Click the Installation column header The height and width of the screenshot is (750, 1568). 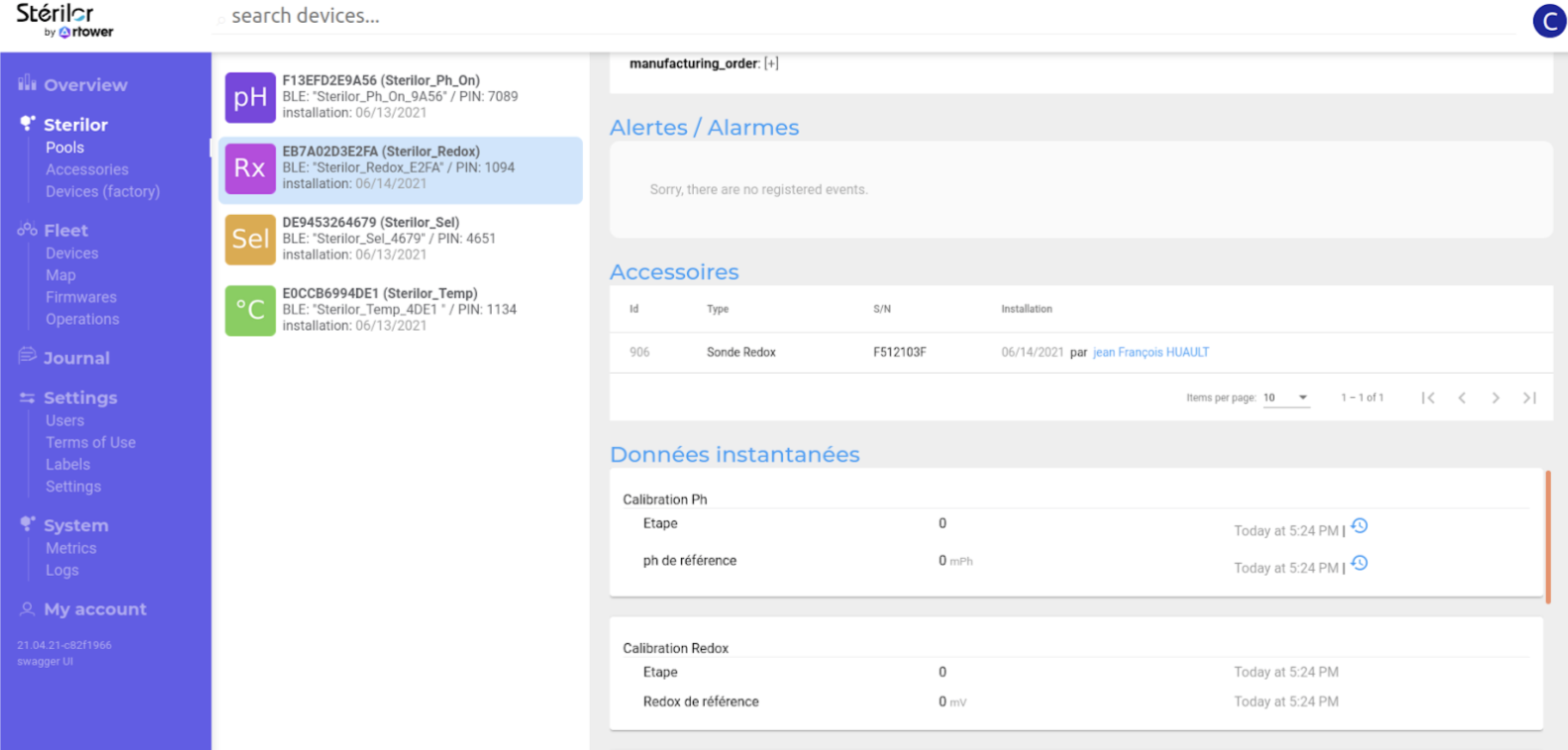(1027, 309)
